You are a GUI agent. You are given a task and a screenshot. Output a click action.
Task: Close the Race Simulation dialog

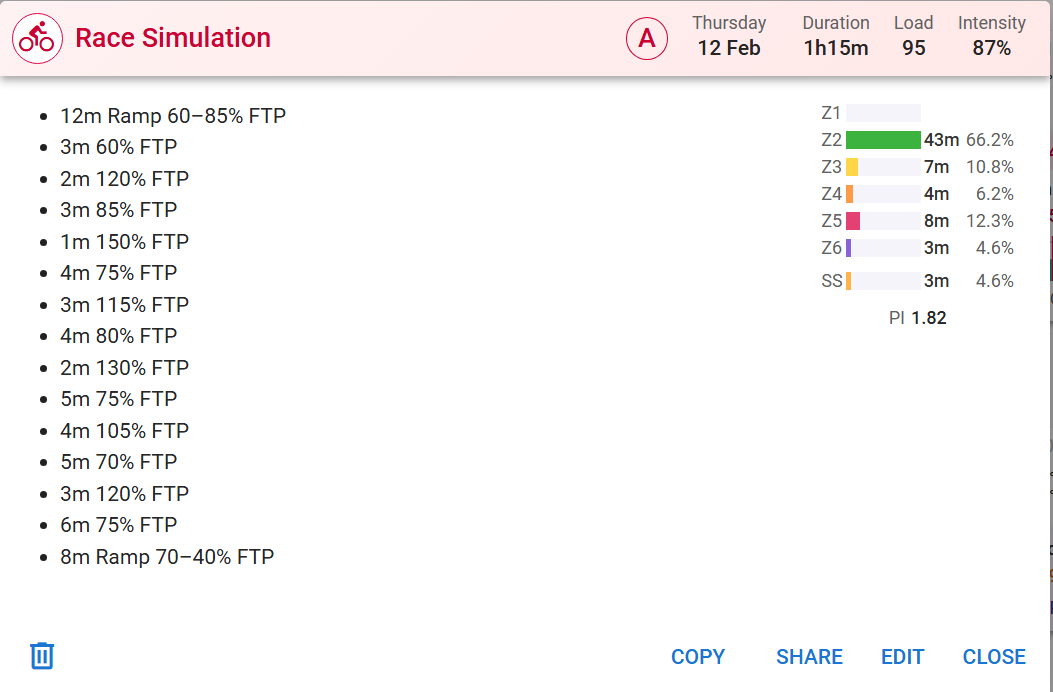(x=994, y=657)
